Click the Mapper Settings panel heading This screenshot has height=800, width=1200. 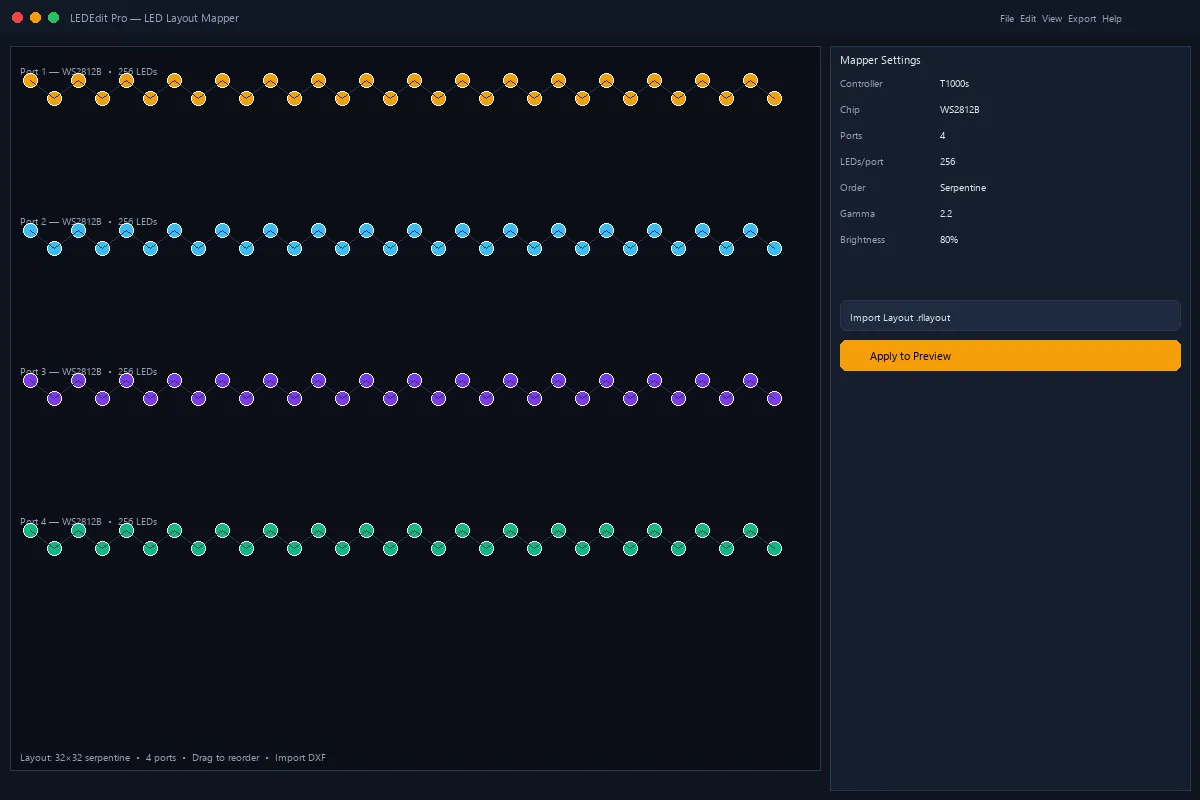[x=880, y=60]
